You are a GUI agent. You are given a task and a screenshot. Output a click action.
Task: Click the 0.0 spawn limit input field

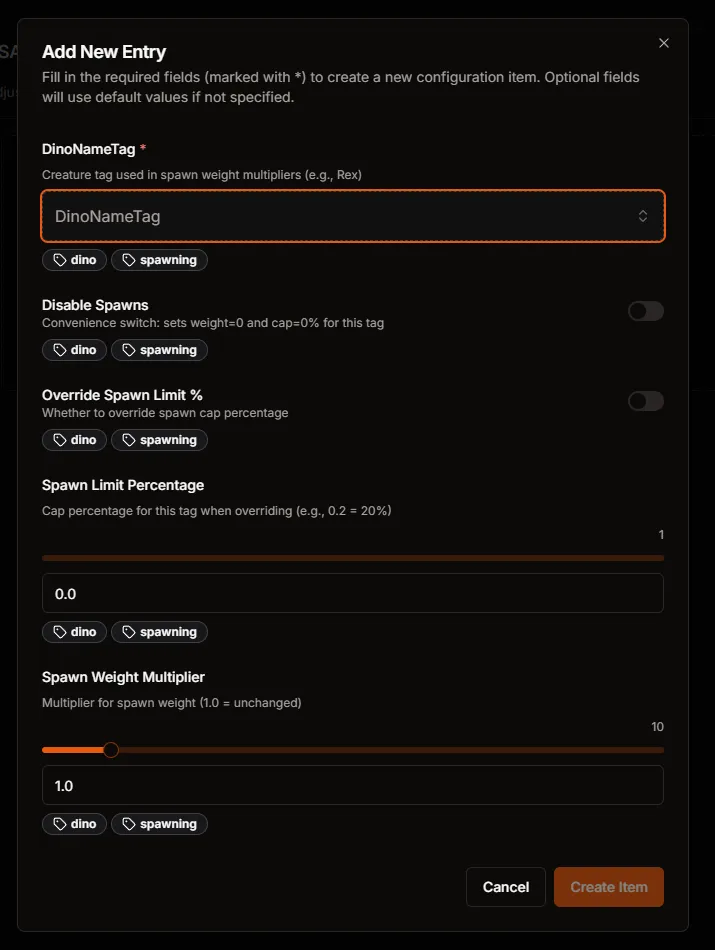(352, 593)
